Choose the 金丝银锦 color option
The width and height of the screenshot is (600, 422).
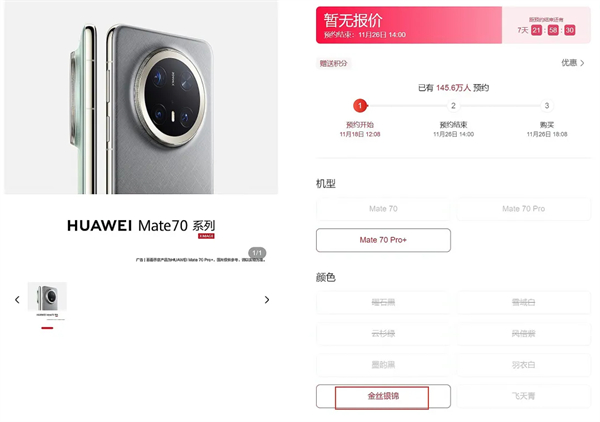[383, 396]
